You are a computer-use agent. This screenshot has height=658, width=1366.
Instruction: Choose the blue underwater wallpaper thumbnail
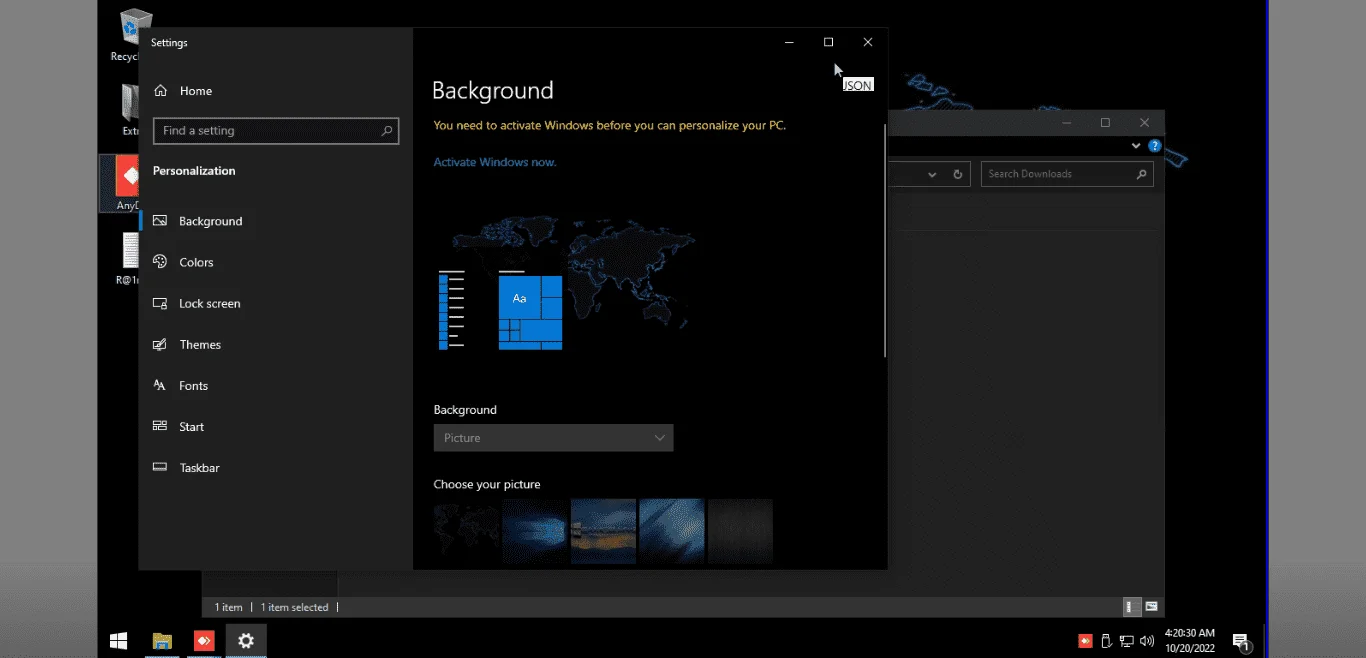(672, 531)
